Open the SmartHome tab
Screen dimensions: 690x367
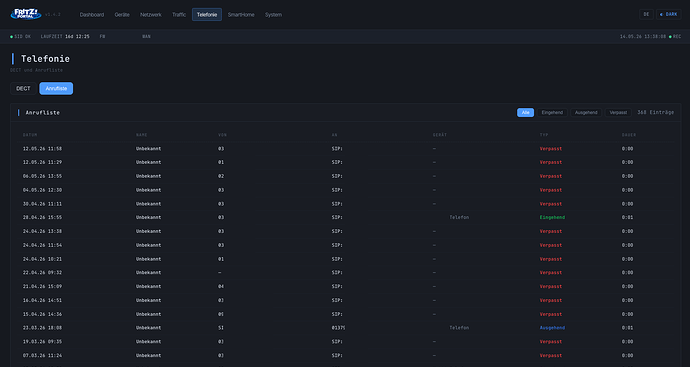[241, 15]
